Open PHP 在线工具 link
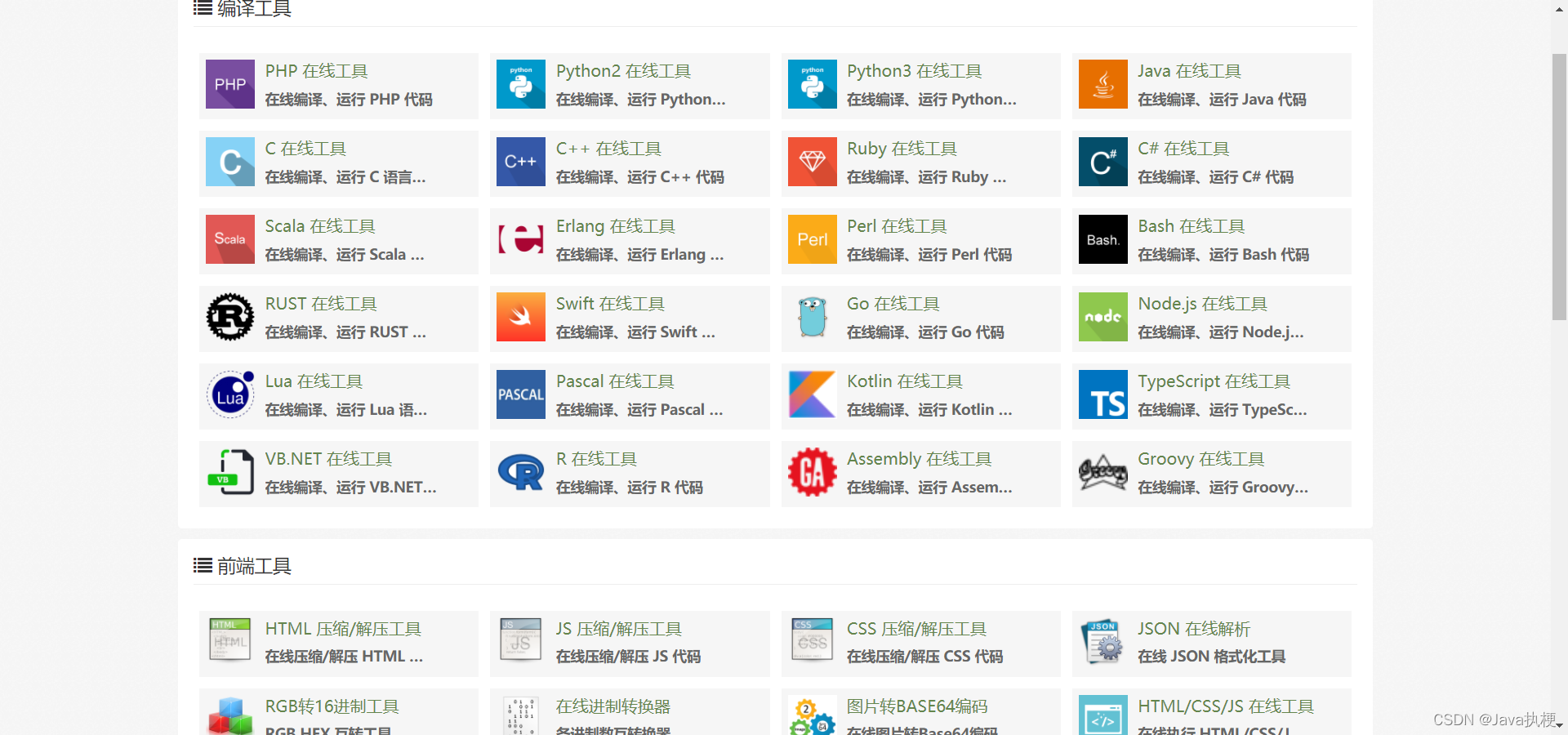 pyautogui.click(x=317, y=71)
